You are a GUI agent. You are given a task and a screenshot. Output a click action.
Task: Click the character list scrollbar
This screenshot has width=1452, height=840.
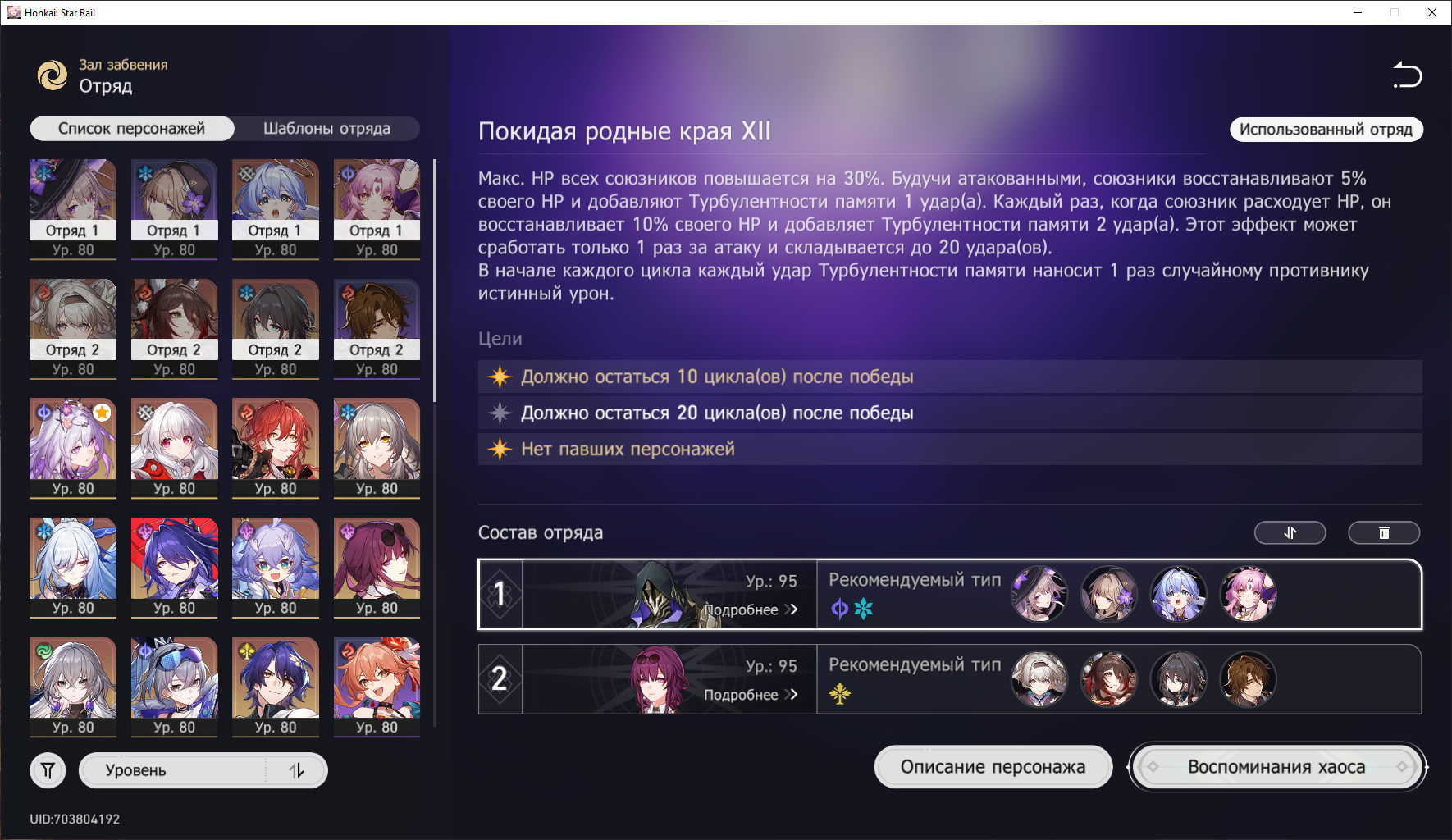click(x=435, y=281)
